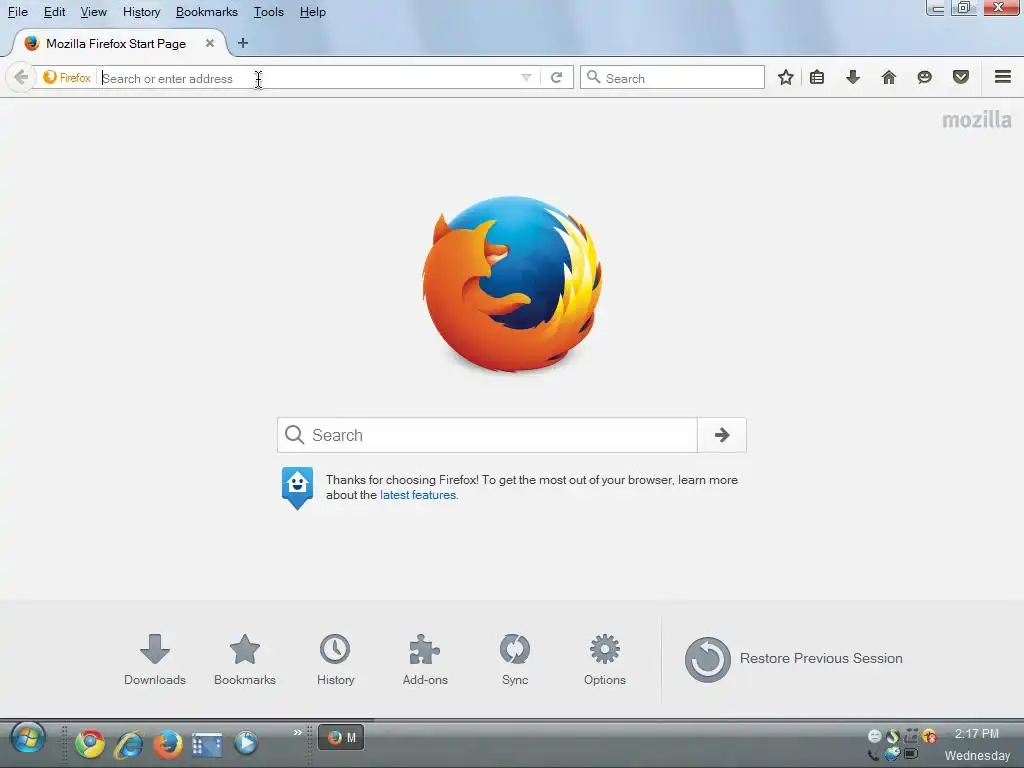
Task: Open the Help menu
Action: (x=312, y=12)
